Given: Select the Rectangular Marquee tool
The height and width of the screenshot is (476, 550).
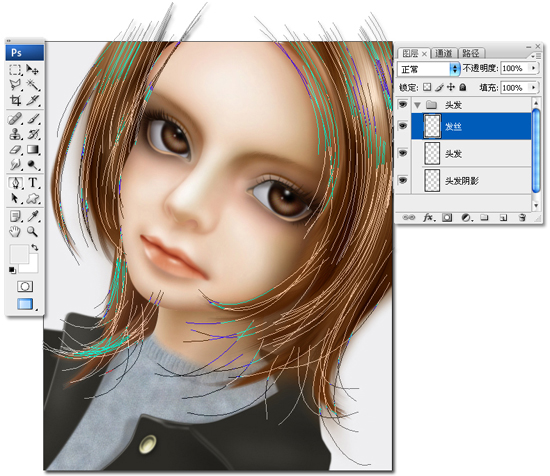Looking at the screenshot, I should point(15,70).
